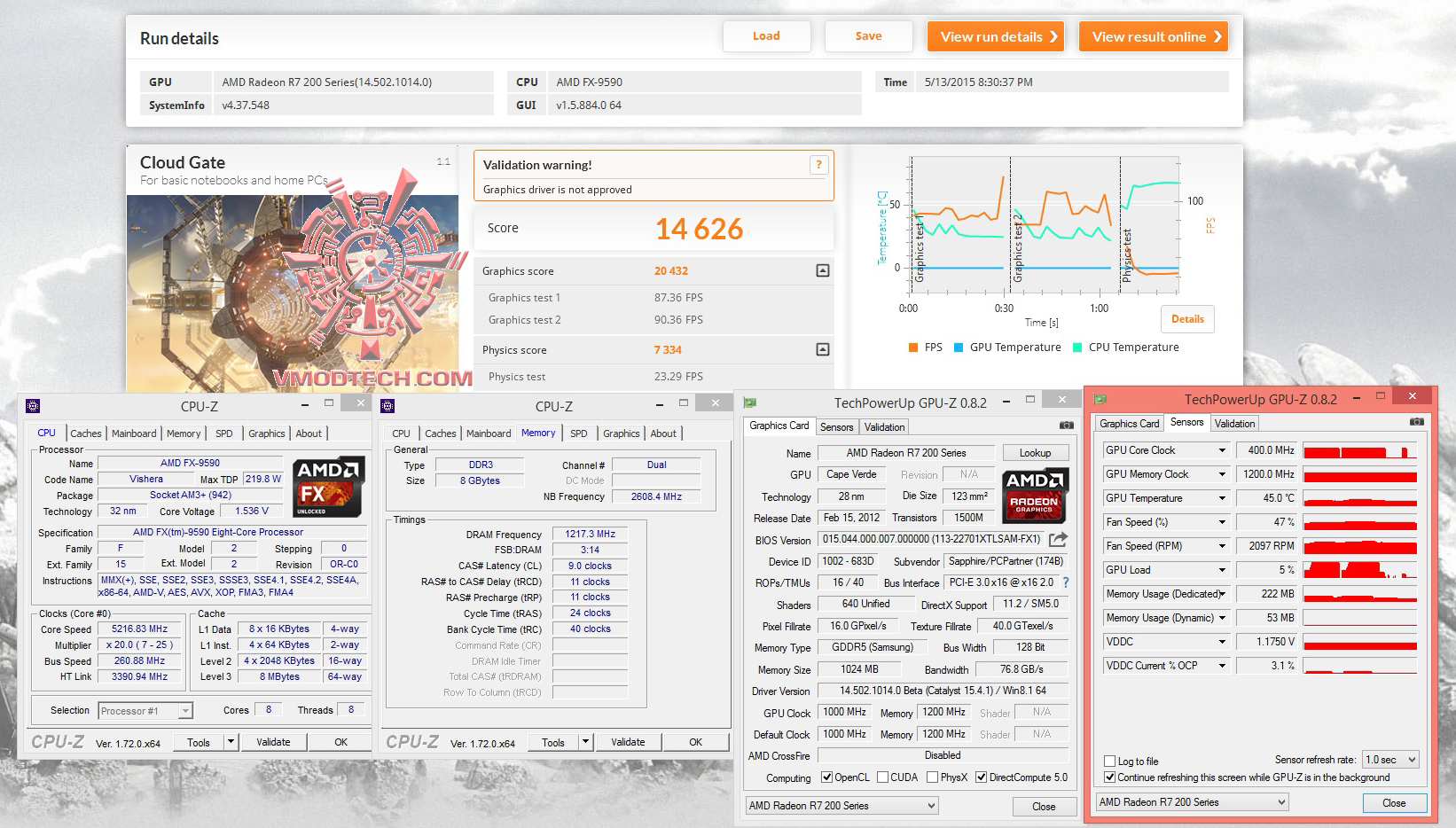Click the Cloud Gate benchmark thumbnail image
The height and width of the screenshot is (828, 1456).
point(293,293)
